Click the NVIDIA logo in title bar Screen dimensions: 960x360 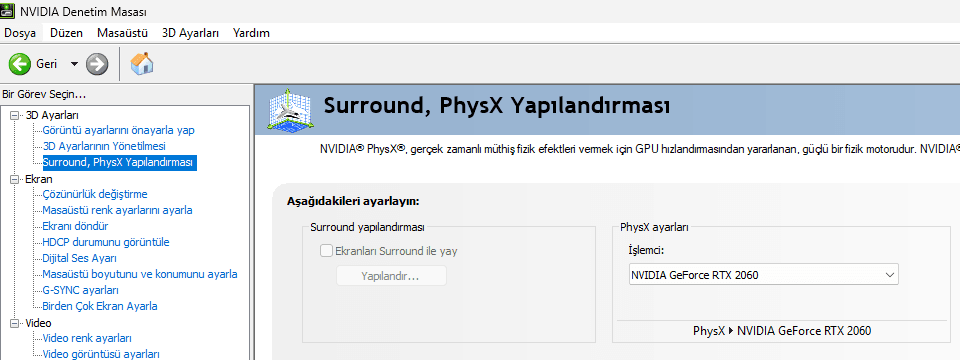click(8, 11)
